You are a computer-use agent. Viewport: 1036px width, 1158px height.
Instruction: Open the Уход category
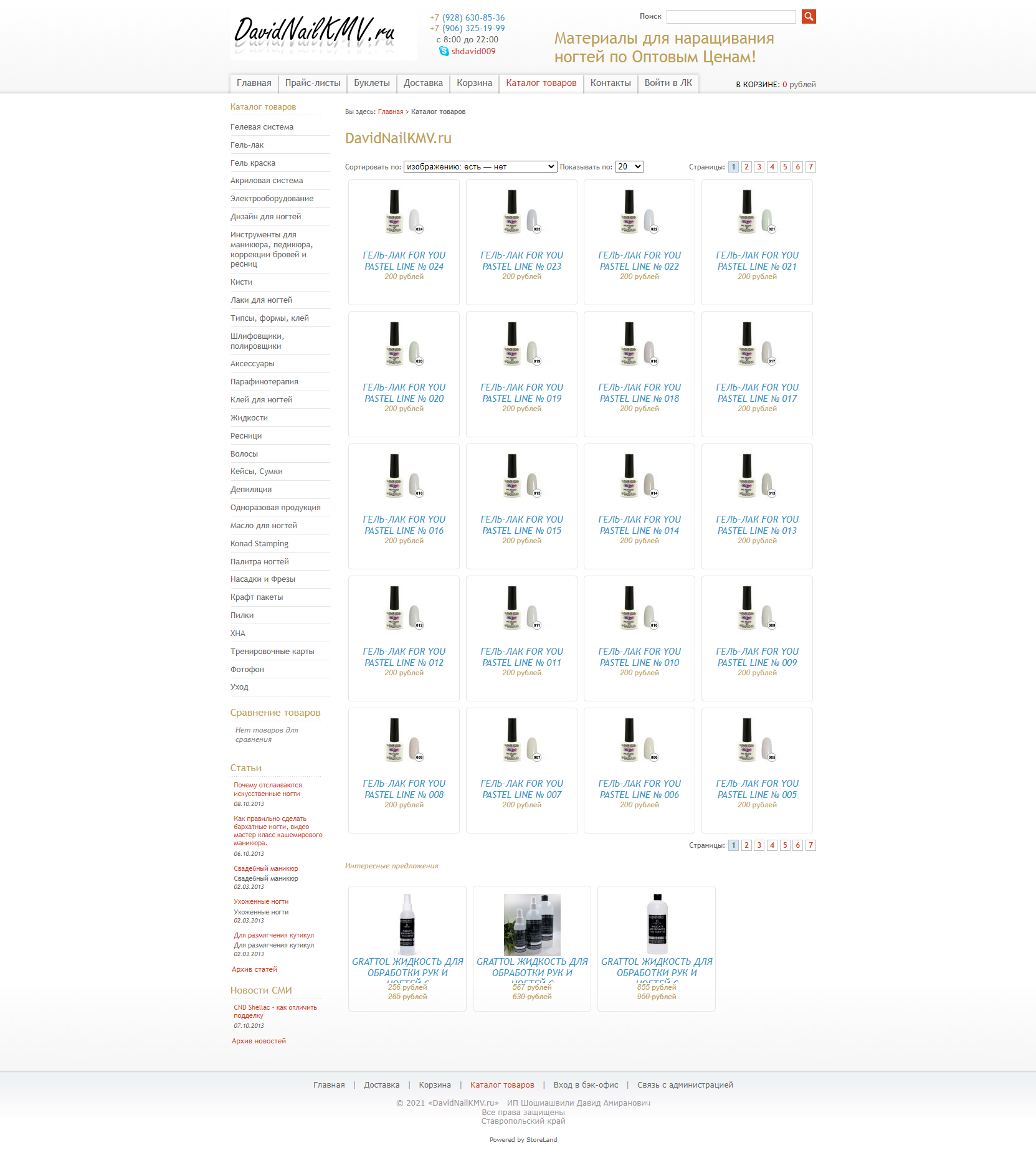tap(239, 687)
